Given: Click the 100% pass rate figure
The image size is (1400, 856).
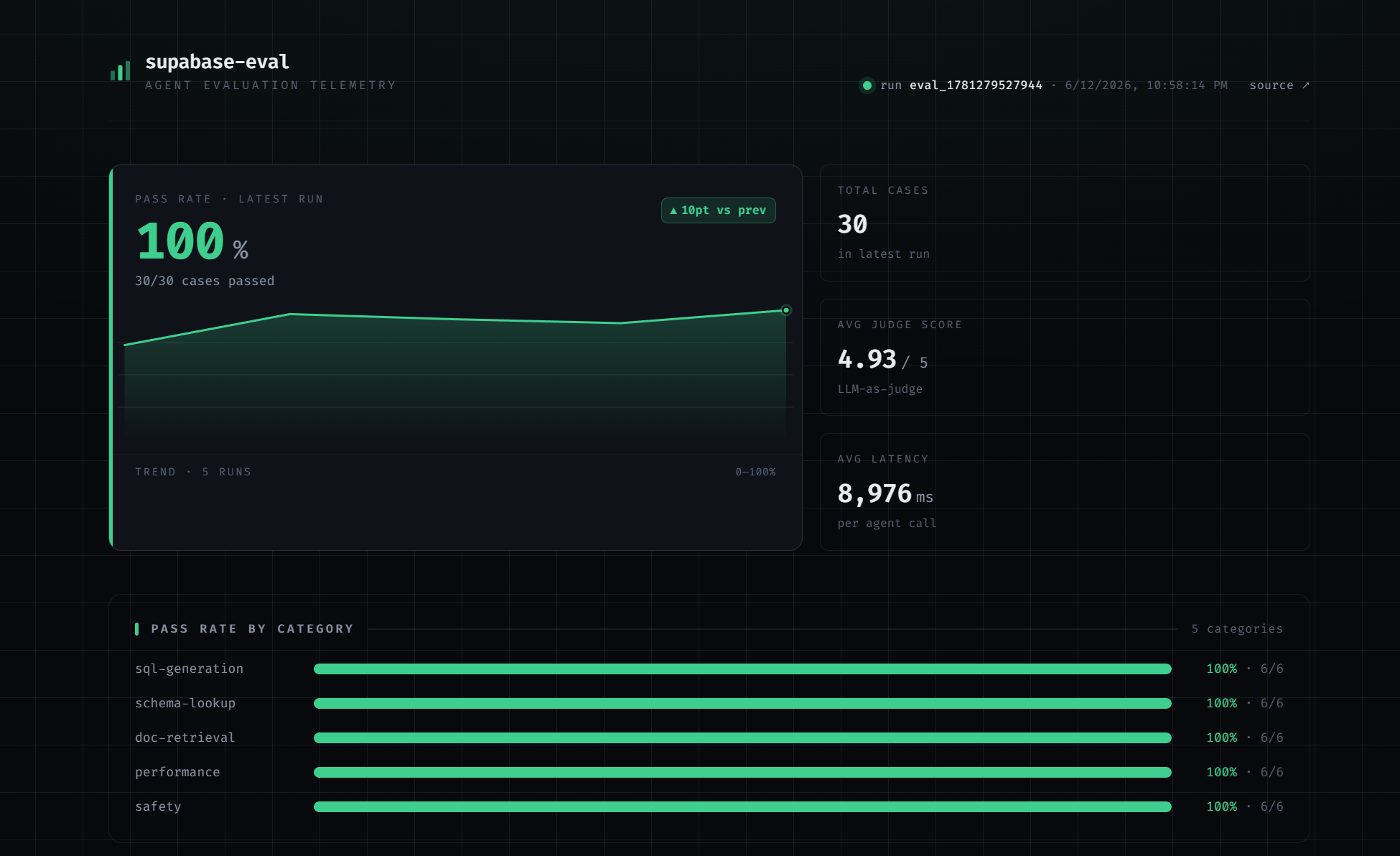Looking at the screenshot, I should click(192, 241).
